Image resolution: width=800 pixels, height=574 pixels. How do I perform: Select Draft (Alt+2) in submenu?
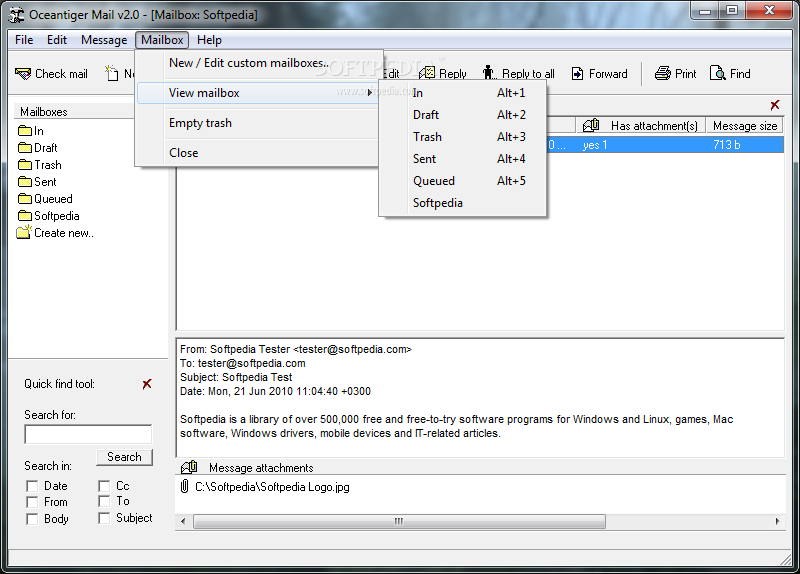tap(463, 115)
